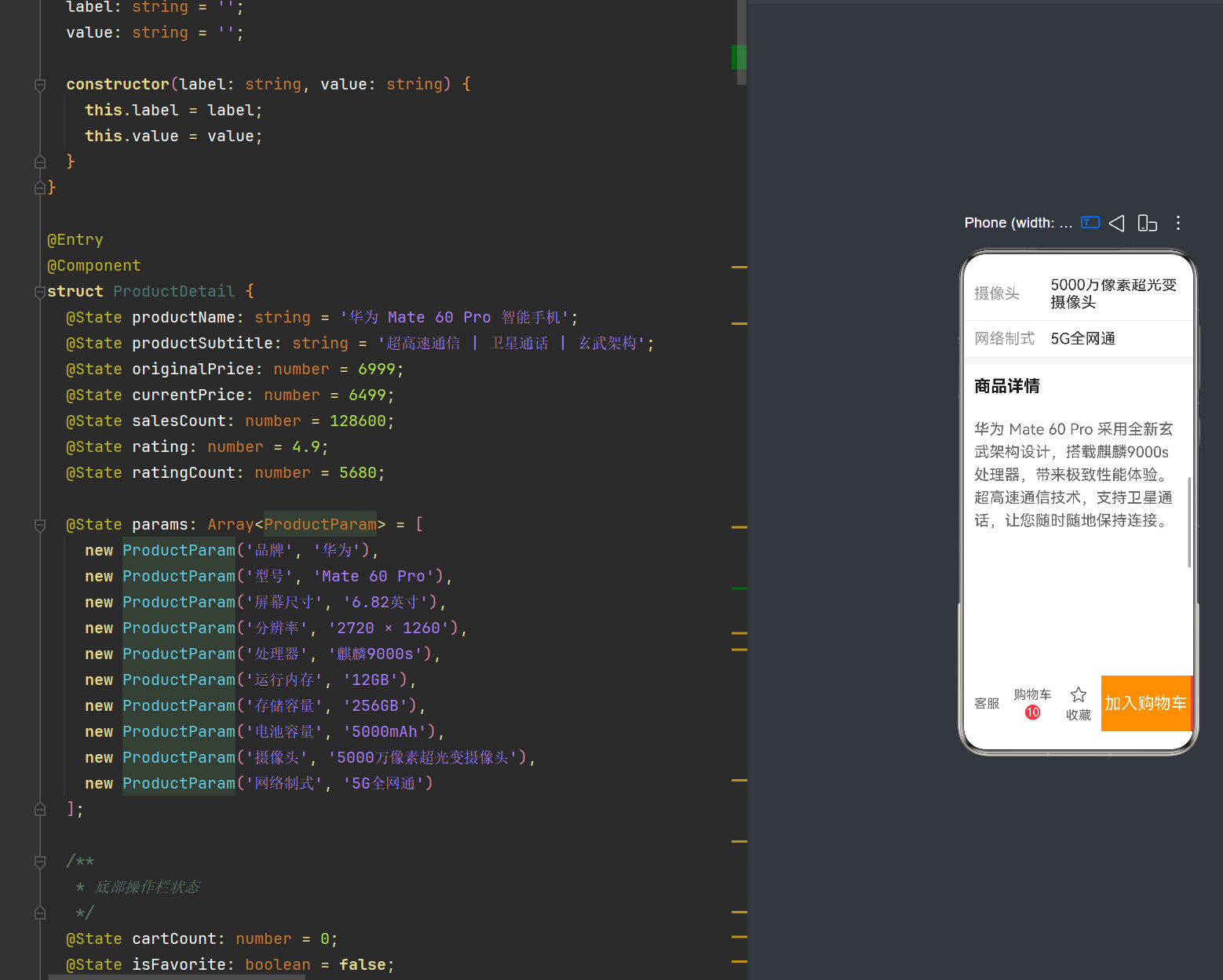Click the favorite star icon above 收藏
1223x980 pixels.
pos(1079,694)
